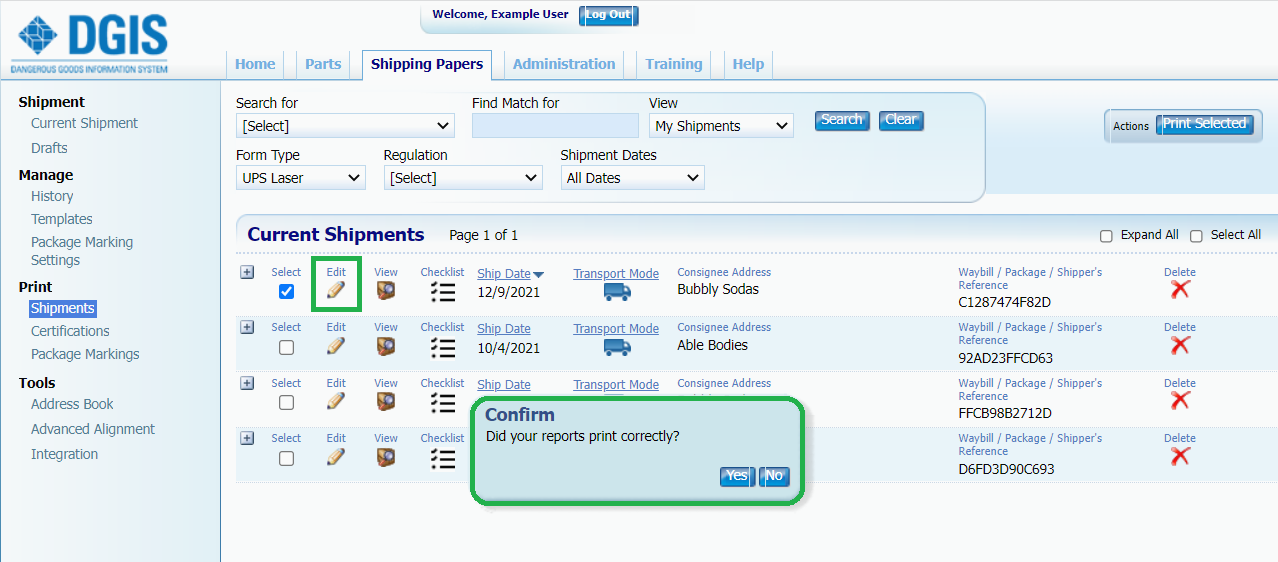This screenshot has height=562, width=1278.
Task: Enable the Expand All checkbox
Action: point(1106,236)
